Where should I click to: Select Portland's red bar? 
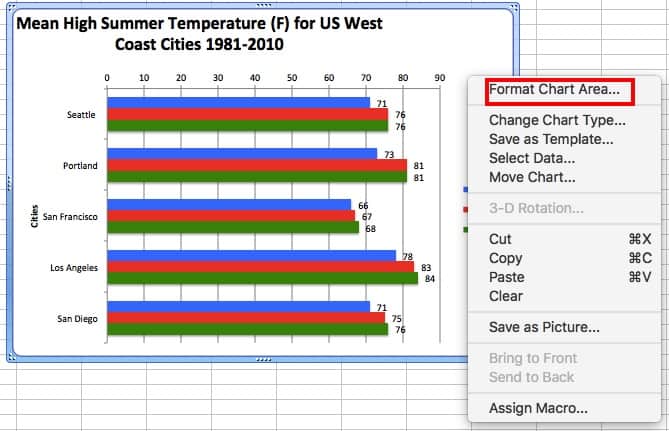(x=257, y=166)
